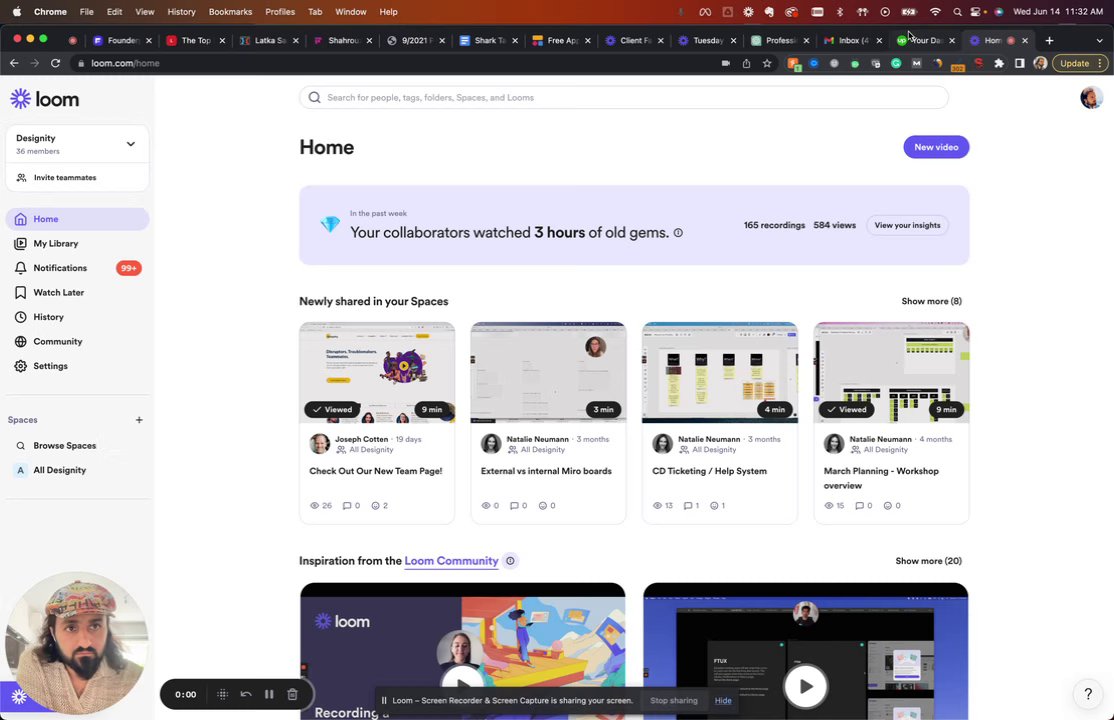
Task: Switch to the Inbox browser tab
Action: 852,41
